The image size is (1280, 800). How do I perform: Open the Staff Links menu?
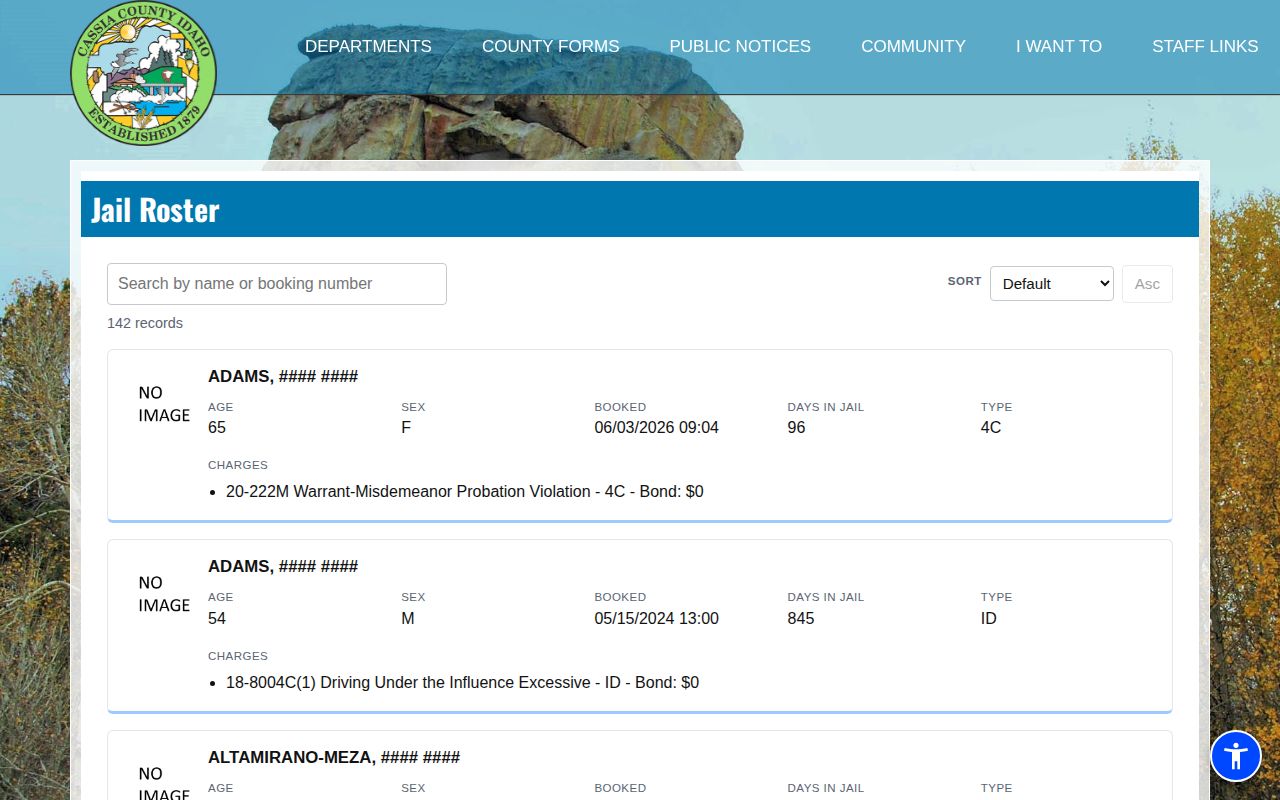pos(1205,46)
